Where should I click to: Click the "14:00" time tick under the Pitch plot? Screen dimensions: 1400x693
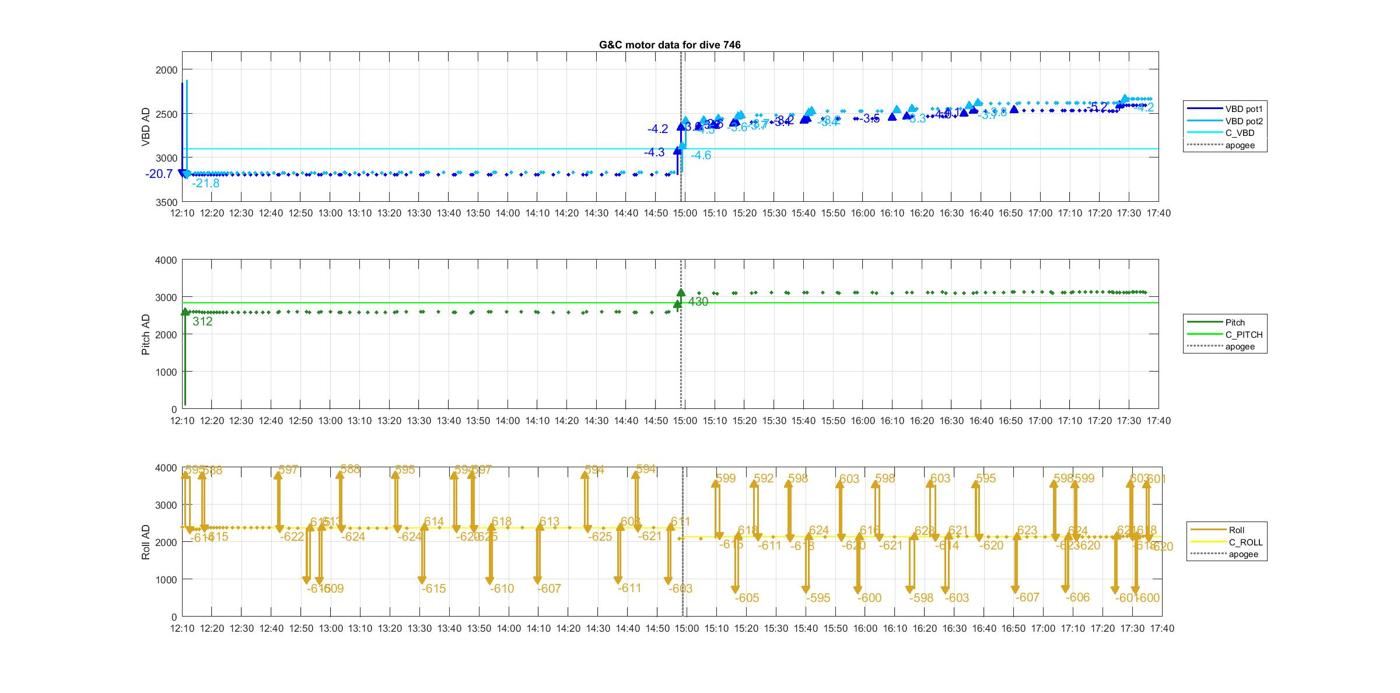[x=508, y=421]
